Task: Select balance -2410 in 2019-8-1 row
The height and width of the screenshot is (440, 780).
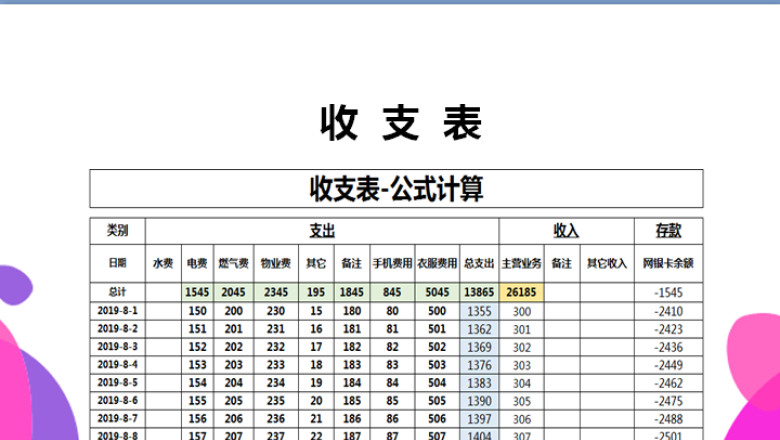Action: 668,311
